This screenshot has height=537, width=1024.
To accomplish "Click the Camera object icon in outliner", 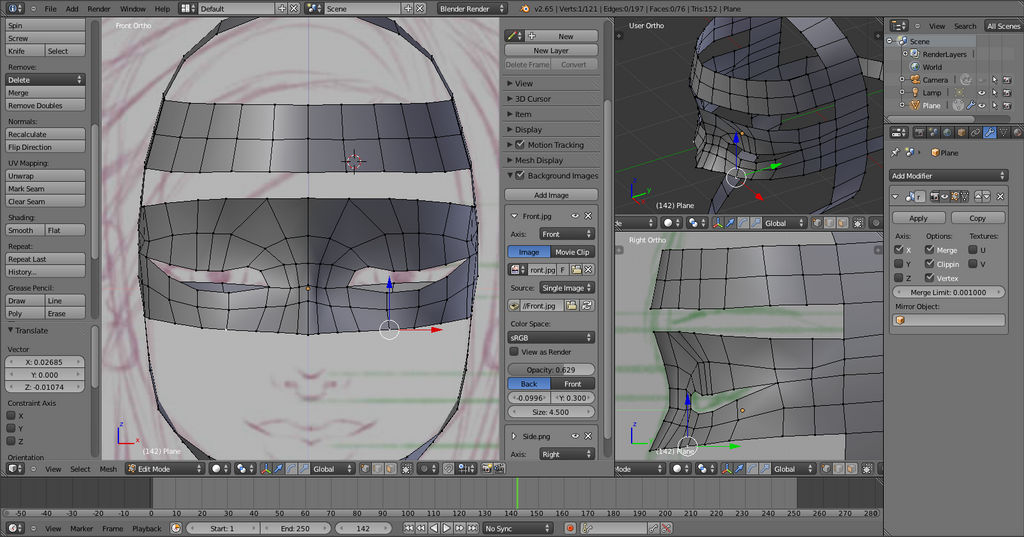I will tap(914, 80).
